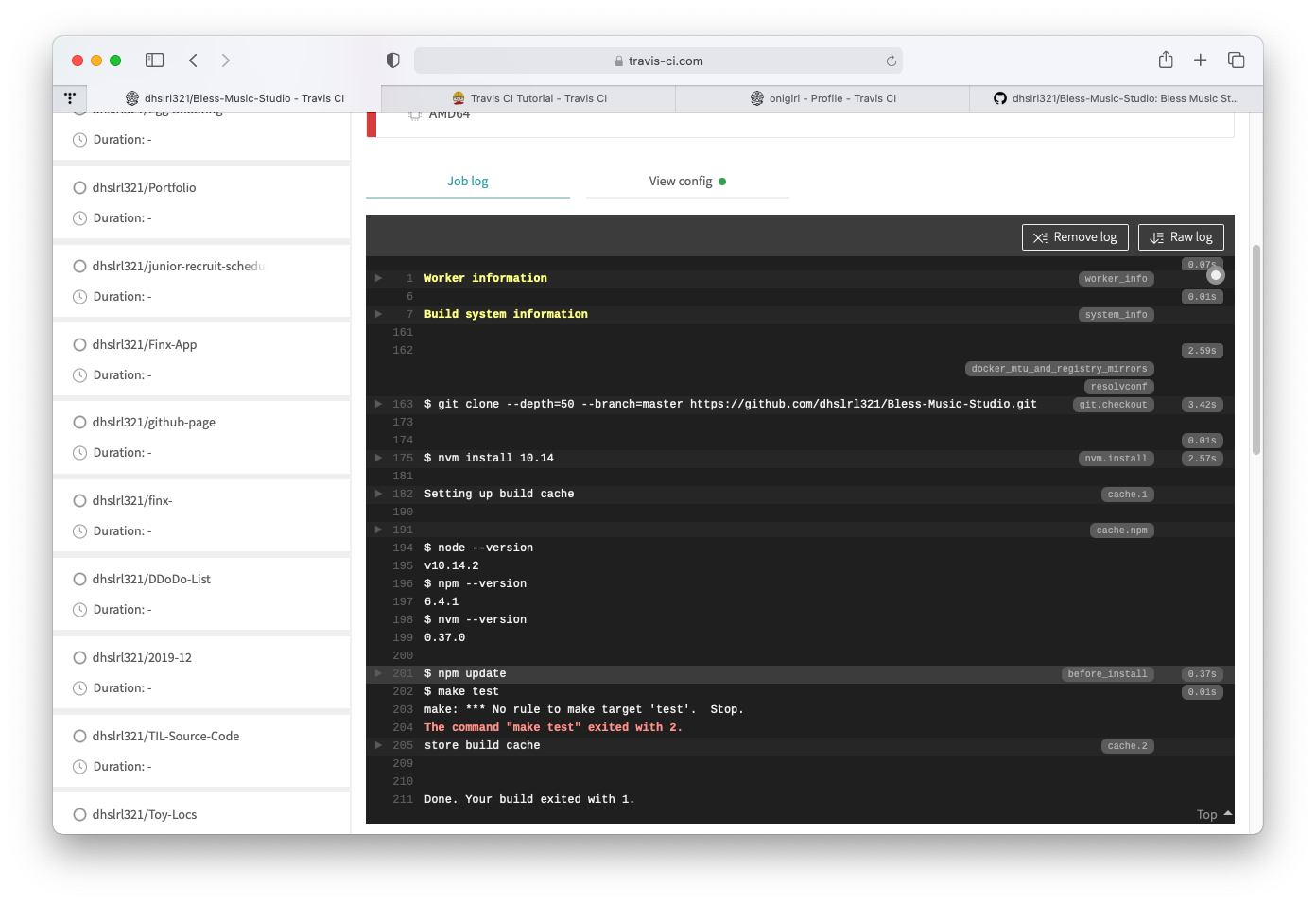Click the nvm.install log tag

1116,459
